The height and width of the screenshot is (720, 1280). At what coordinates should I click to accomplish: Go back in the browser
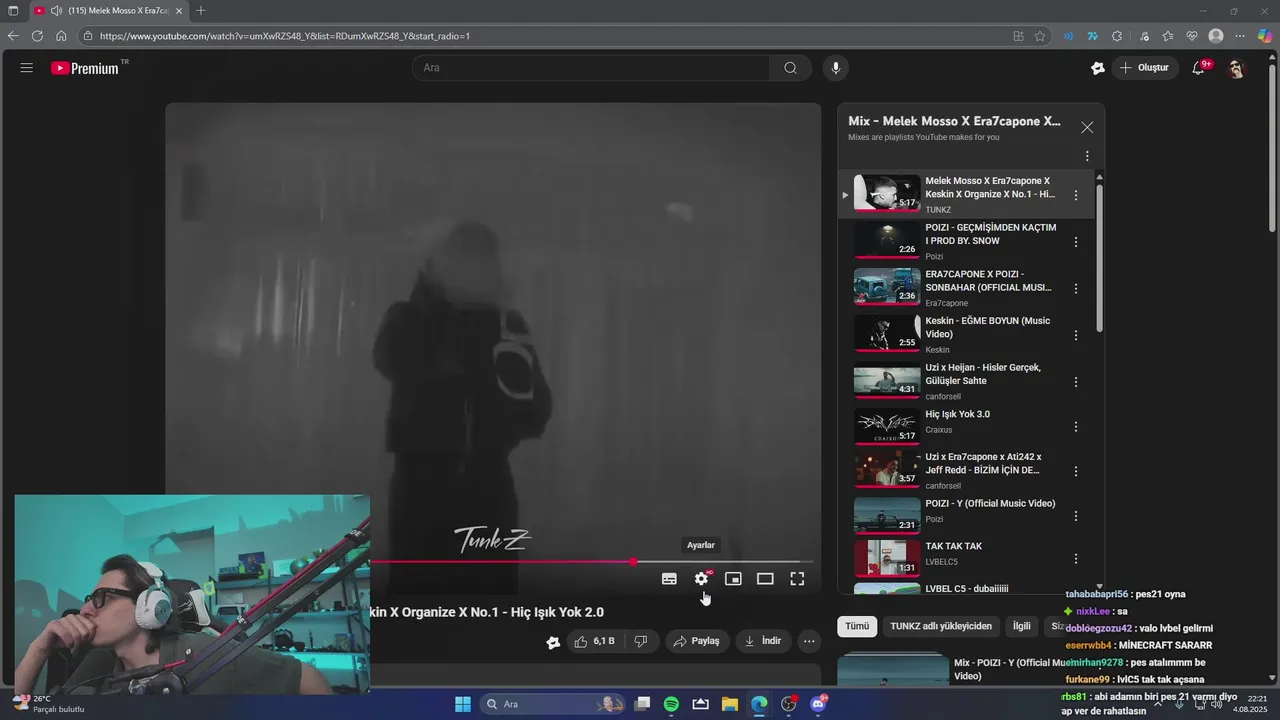(x=13, y=36)
